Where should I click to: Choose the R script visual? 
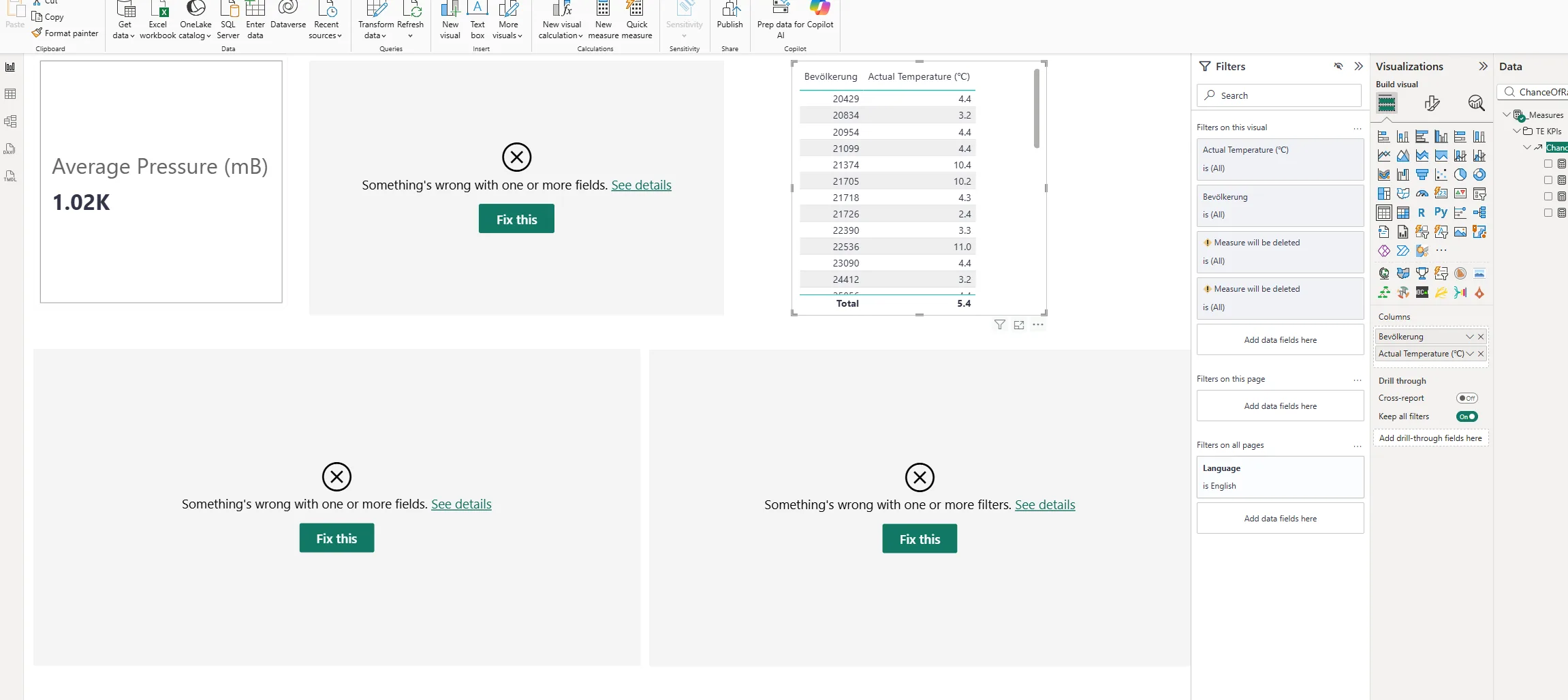(x=1422, y=213)
